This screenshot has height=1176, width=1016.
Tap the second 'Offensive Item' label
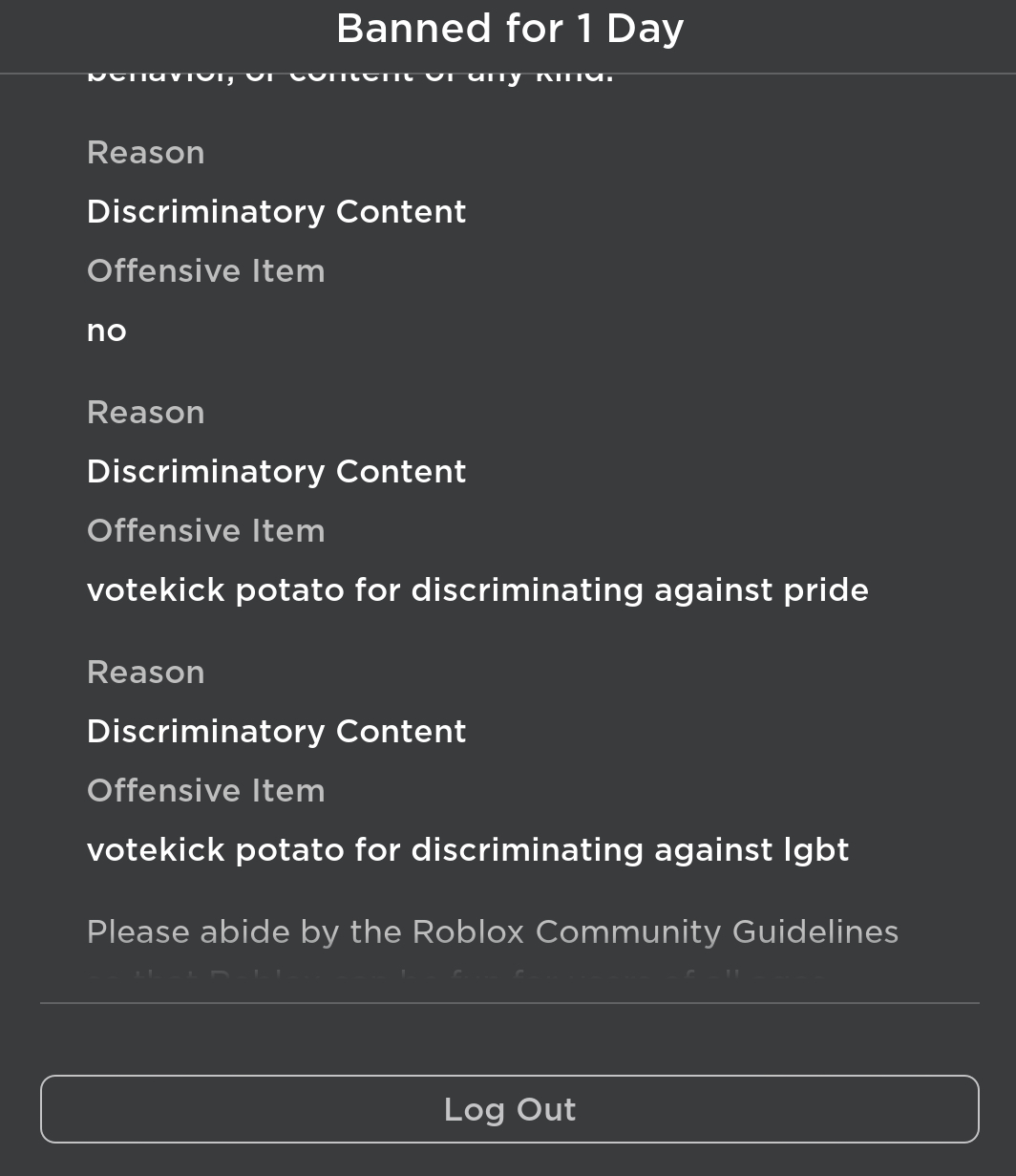pos(205,531)
